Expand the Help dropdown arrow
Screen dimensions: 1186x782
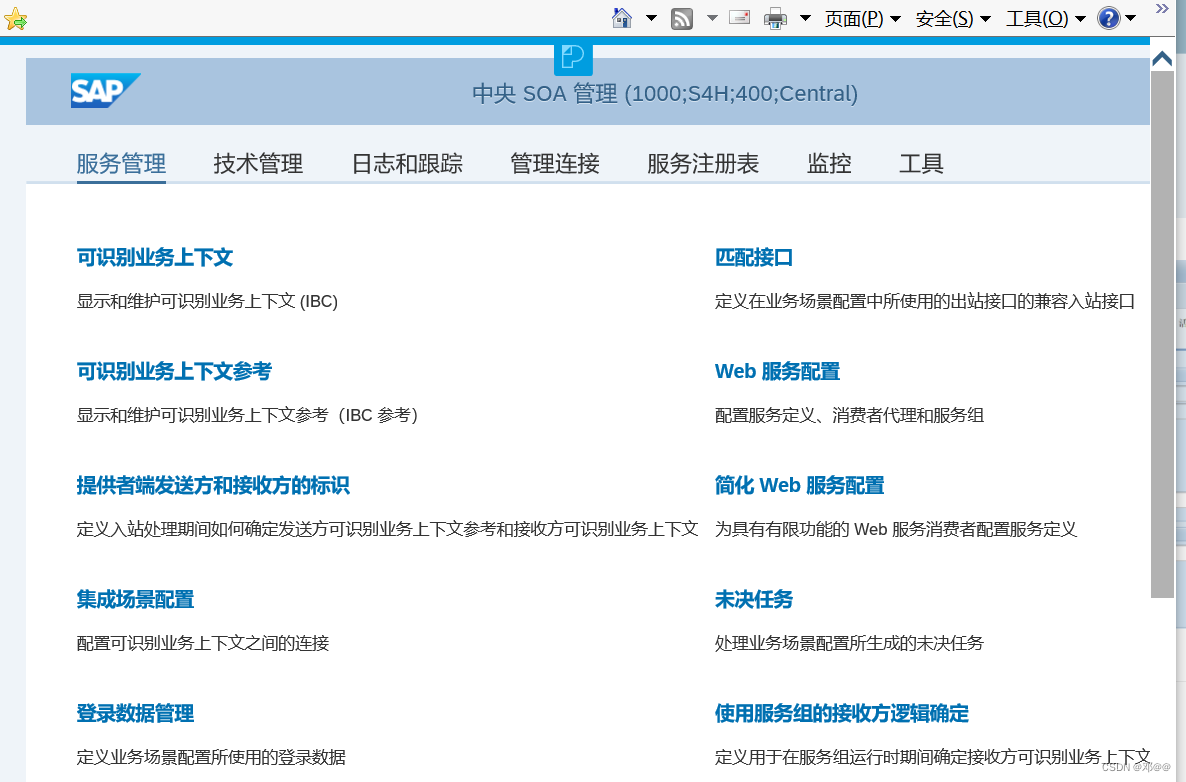click(1131, 18)
